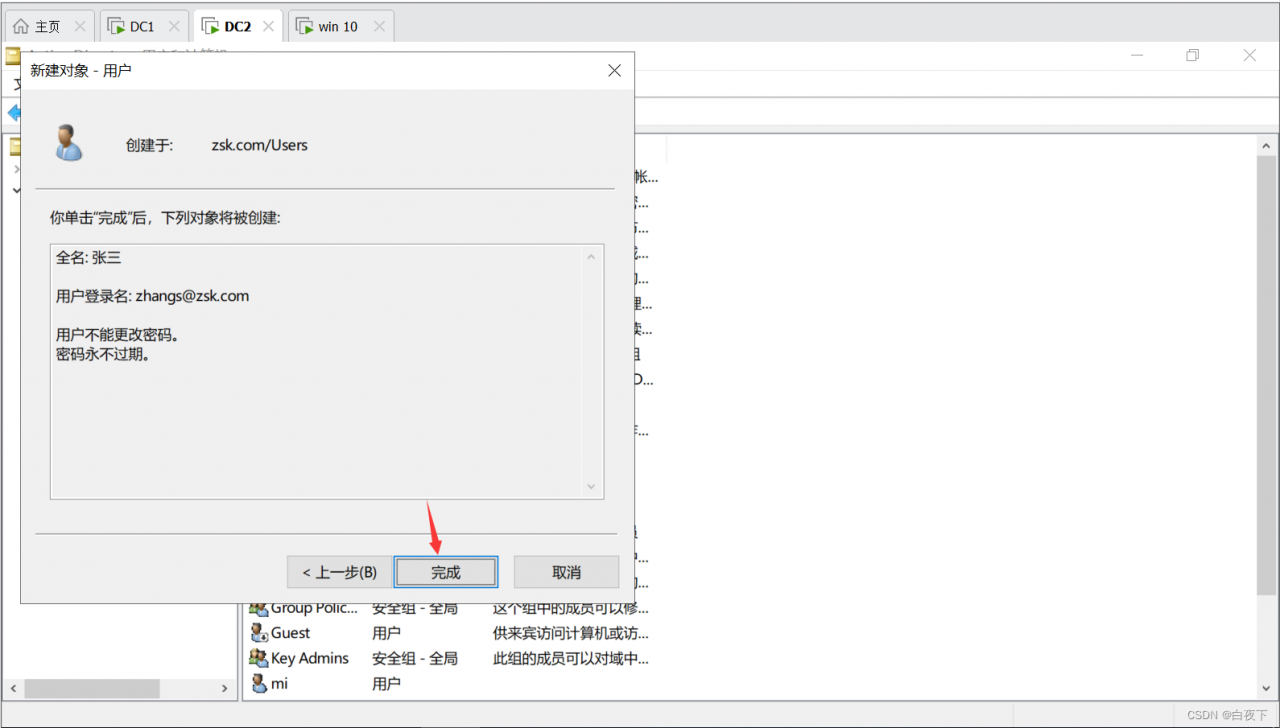Go back with the 上一步(B) button
The image size is (1280, 728).
(339, 572)
